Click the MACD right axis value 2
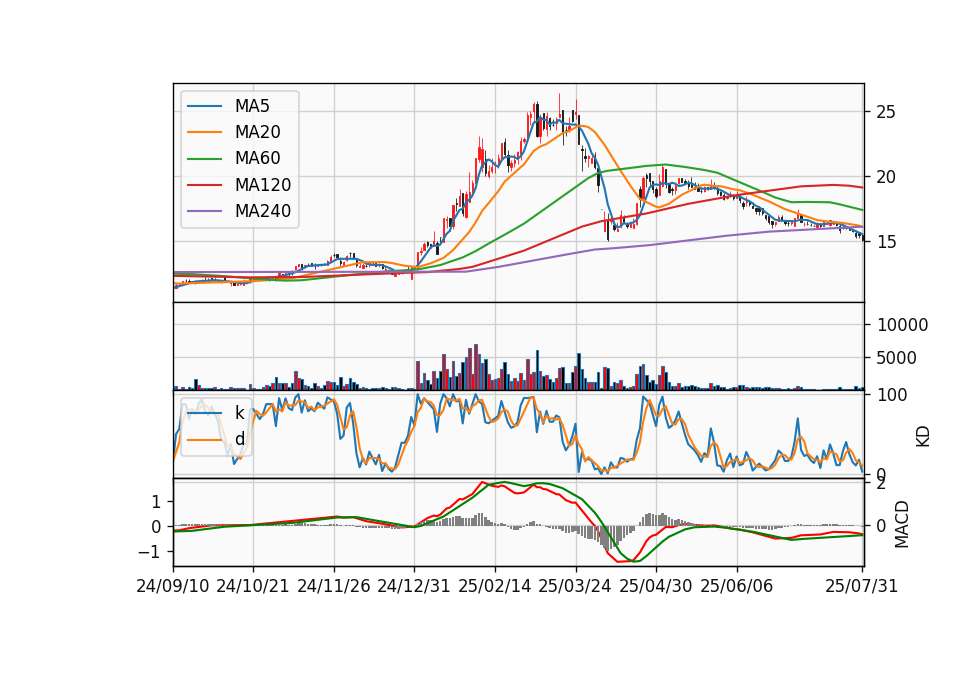Image resolution: width=960 pixels, height=690 pixels. tap(881, 484)
